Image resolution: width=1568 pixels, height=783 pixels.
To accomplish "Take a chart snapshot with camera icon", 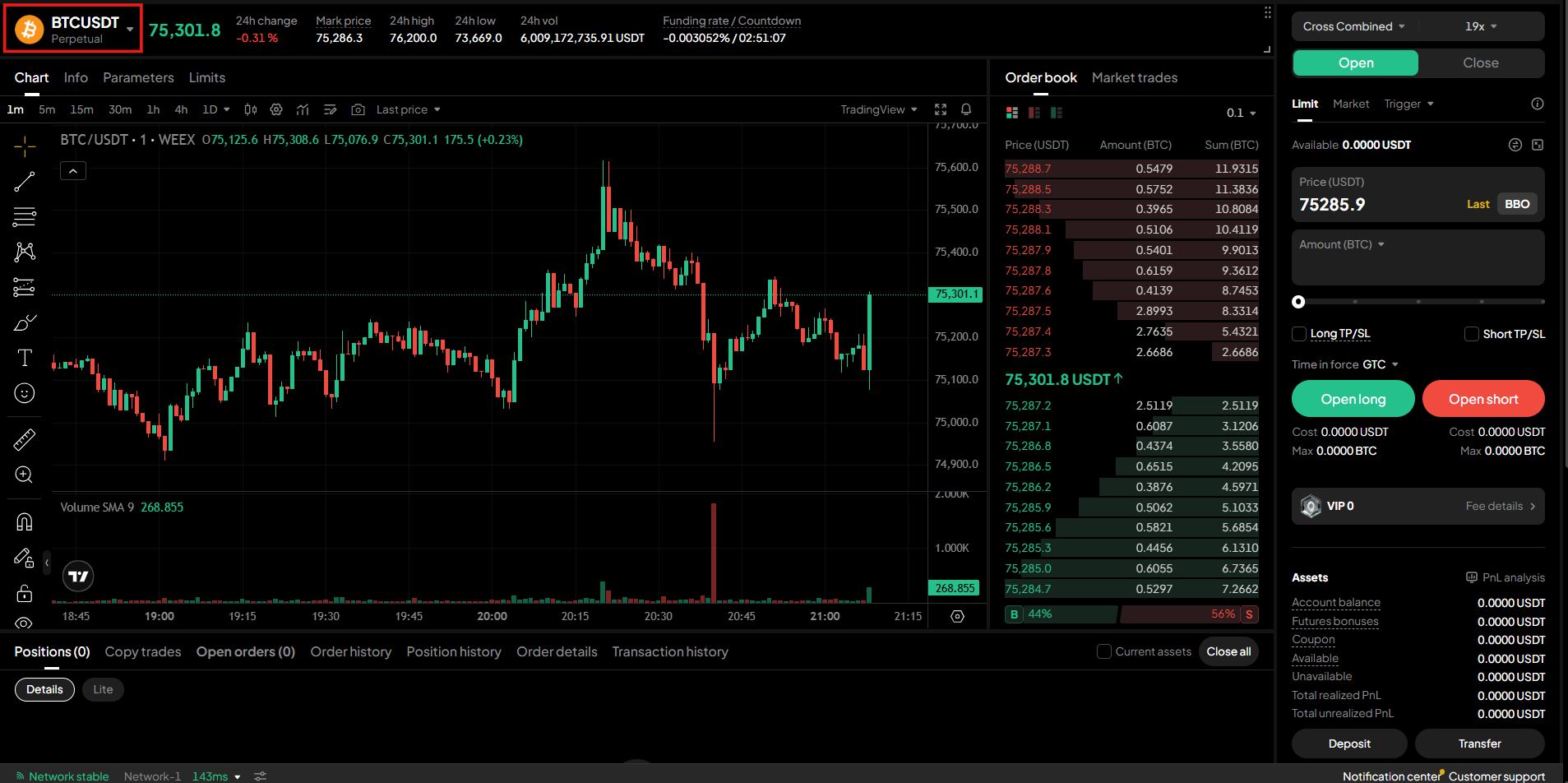I will click(358, 109).
